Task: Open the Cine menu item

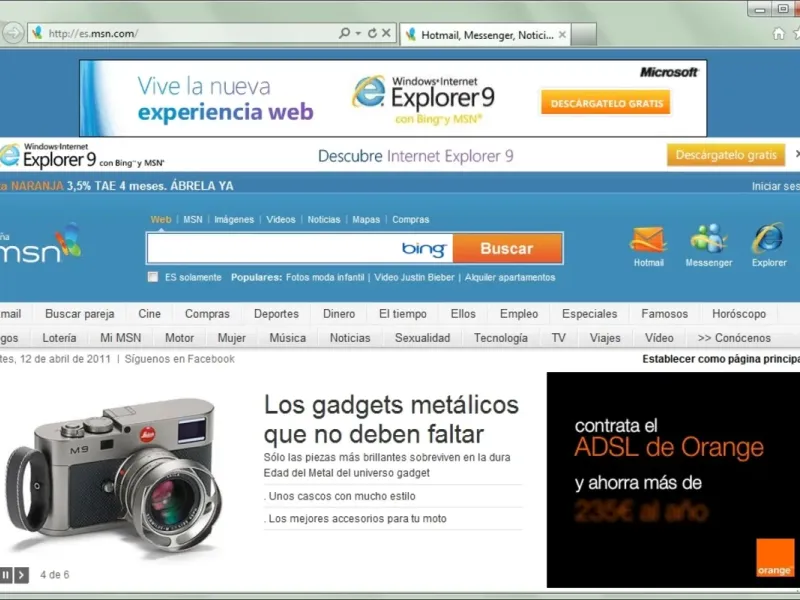Action: click(149, 314)
